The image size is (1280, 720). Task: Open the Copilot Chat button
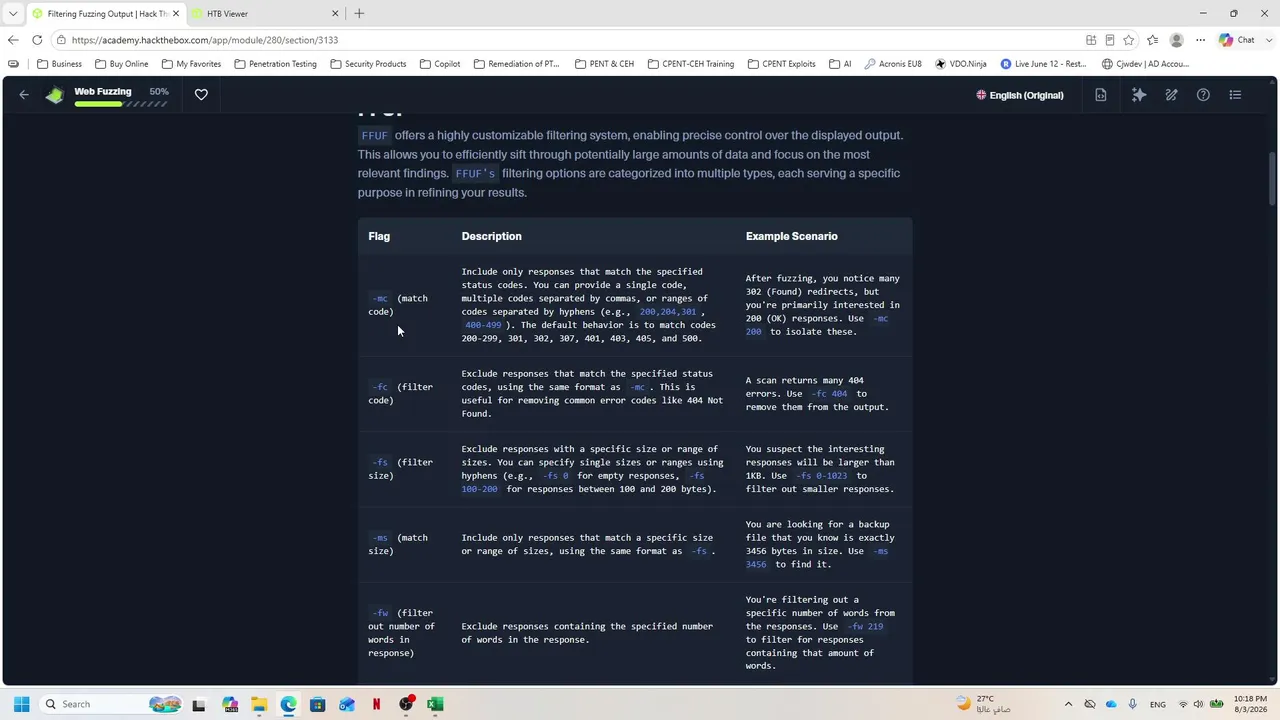tap(1237, 40)
